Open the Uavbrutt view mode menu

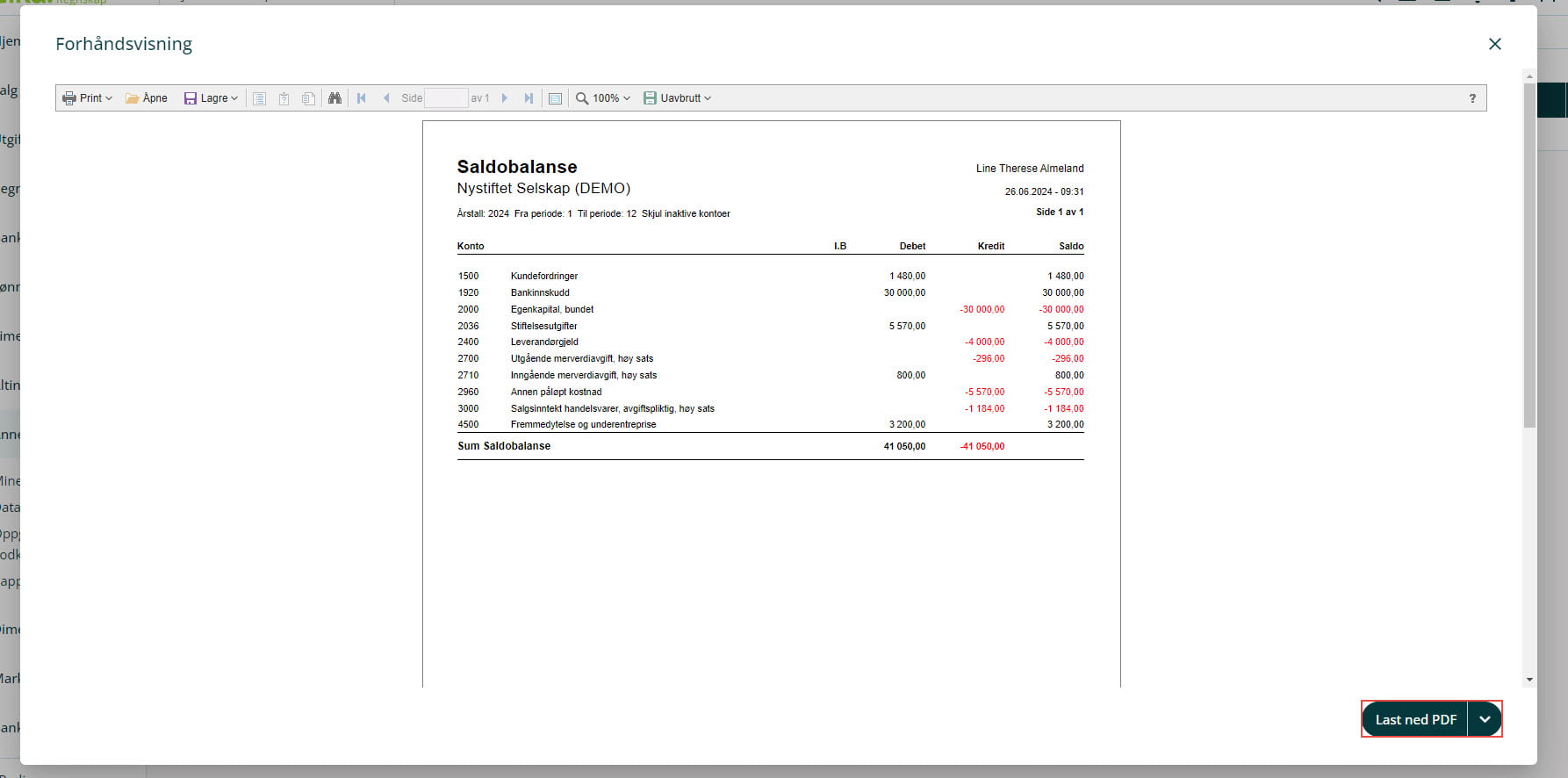pos(677,98)
